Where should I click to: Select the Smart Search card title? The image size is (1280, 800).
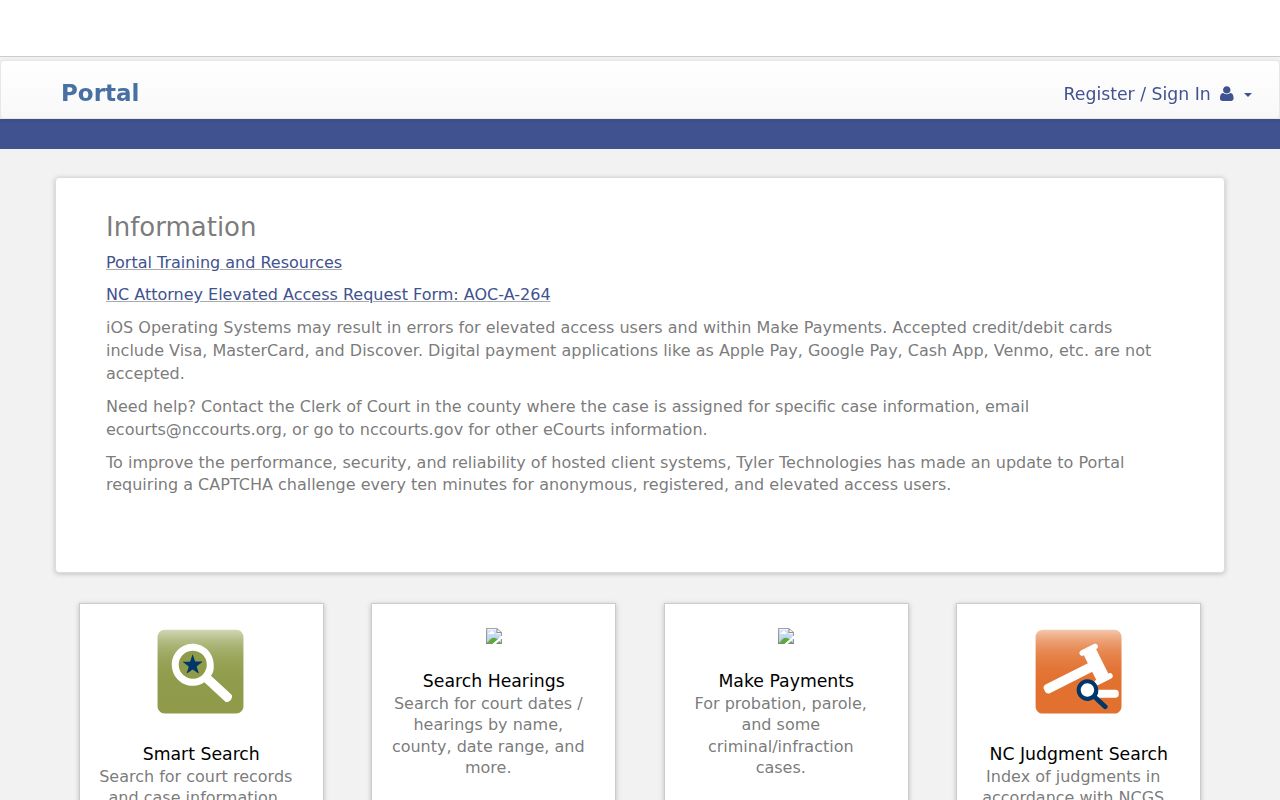[x=201, y=754]
